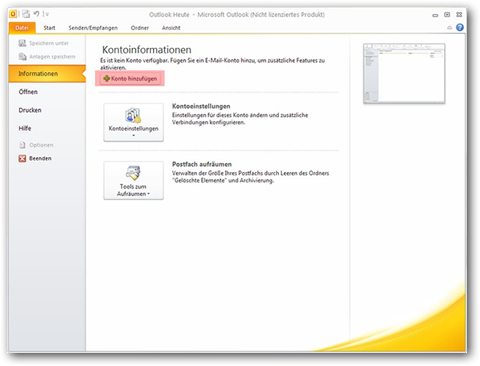Screen dimensions: 480x366
Task: Click the Speichern unter disk icon
Action: click(x=22, y=43)
